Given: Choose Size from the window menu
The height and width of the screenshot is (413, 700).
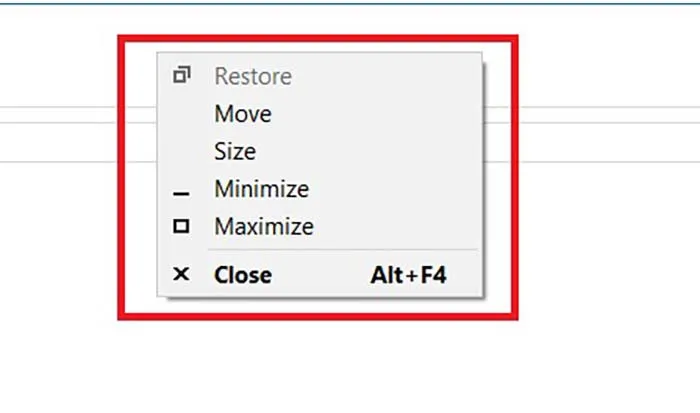Looking at the screenshot, I should click(235, 152).
